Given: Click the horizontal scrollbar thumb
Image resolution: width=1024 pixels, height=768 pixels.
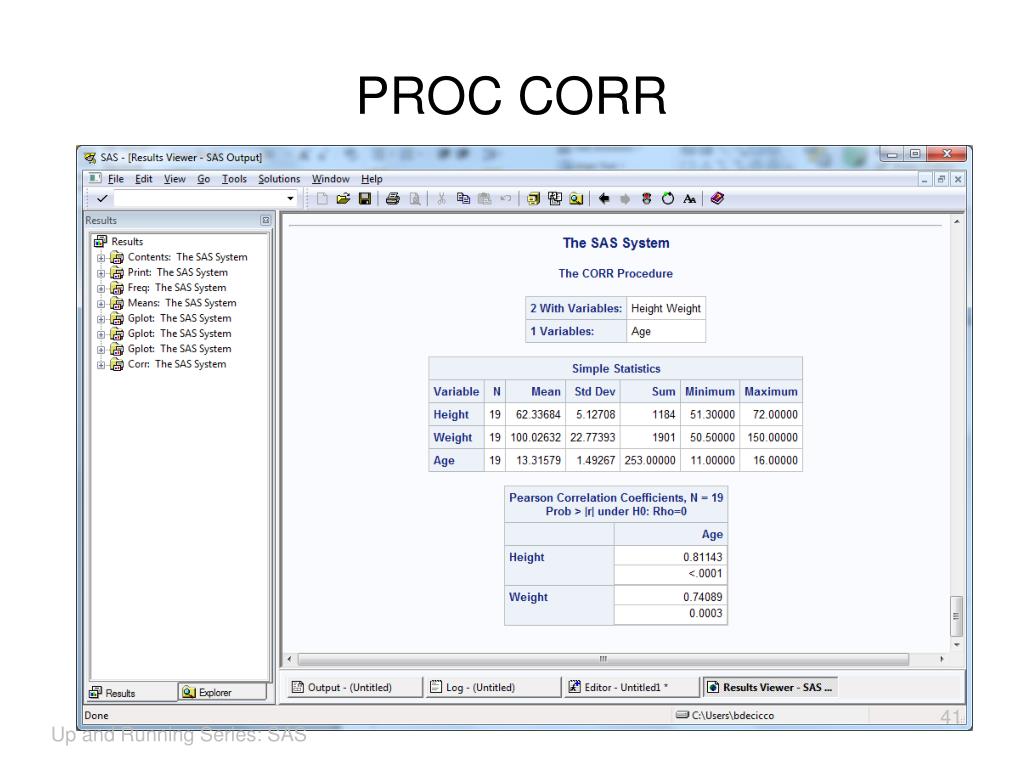Looking at the screenshot, I should tap(603, 659).
